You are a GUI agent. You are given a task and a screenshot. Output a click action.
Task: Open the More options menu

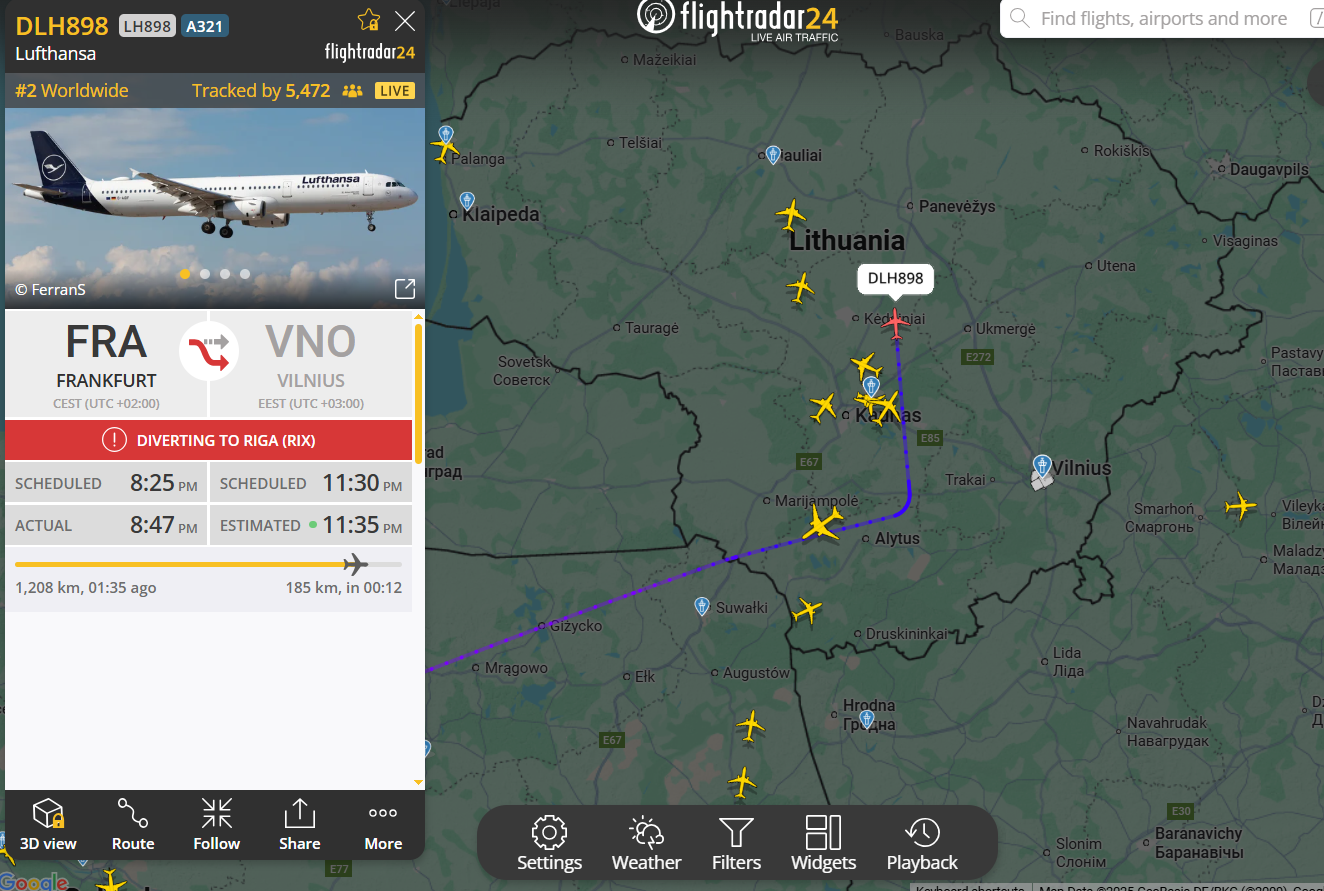tap(383, 824)
